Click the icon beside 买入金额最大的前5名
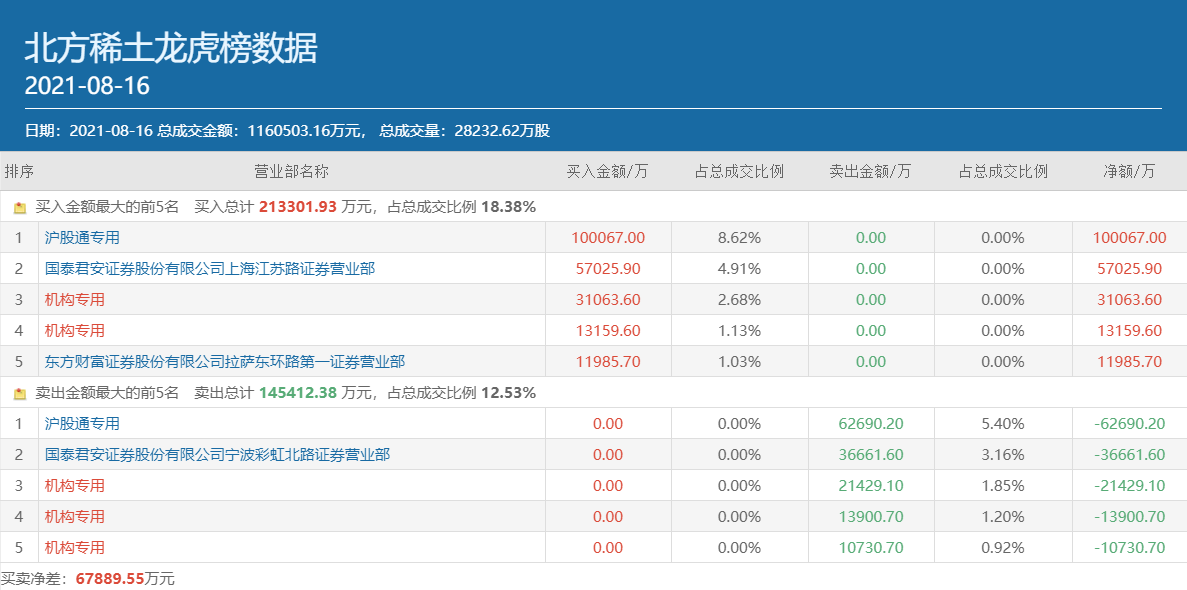 pos(20,208)
